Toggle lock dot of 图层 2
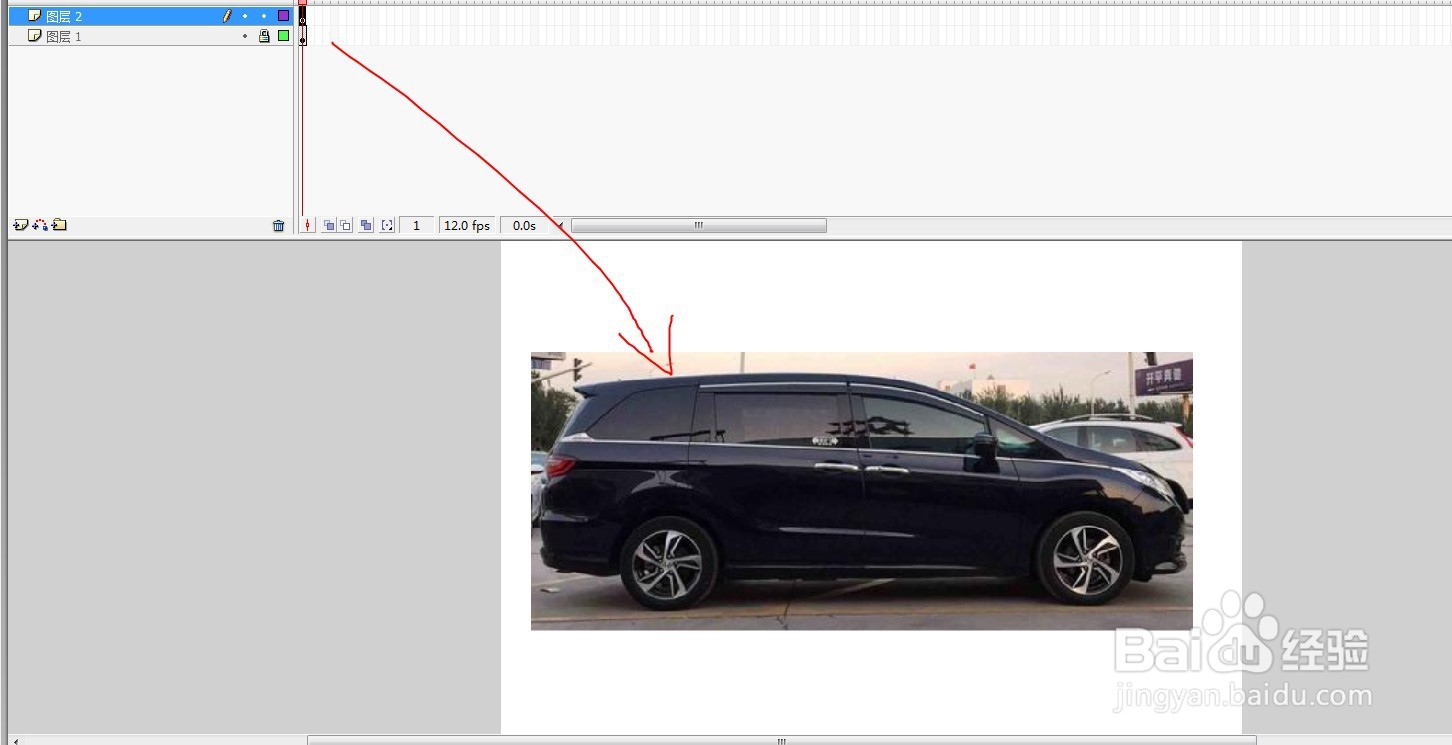 264,16
